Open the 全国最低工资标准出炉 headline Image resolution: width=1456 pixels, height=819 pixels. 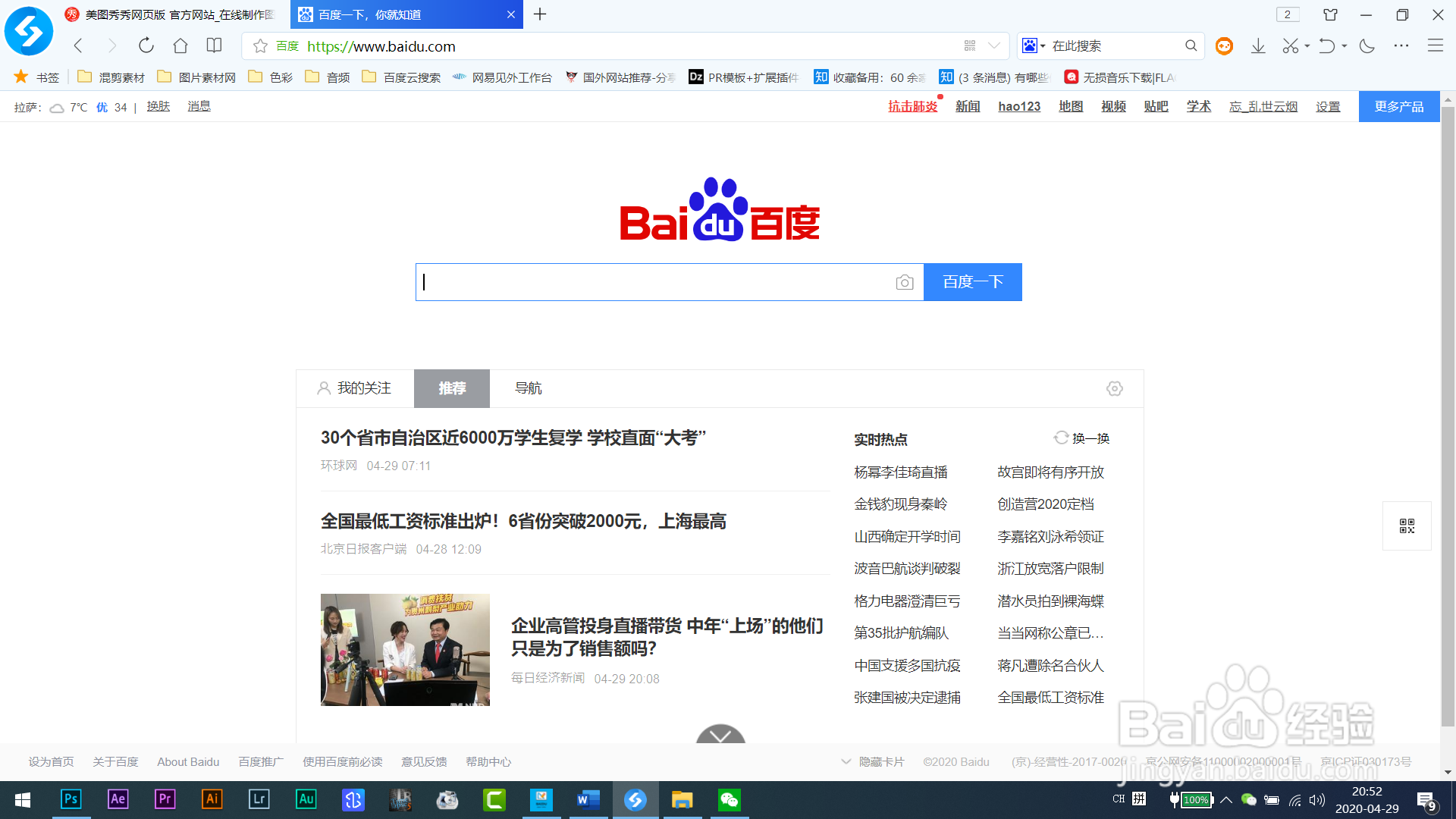pos(523,522)
